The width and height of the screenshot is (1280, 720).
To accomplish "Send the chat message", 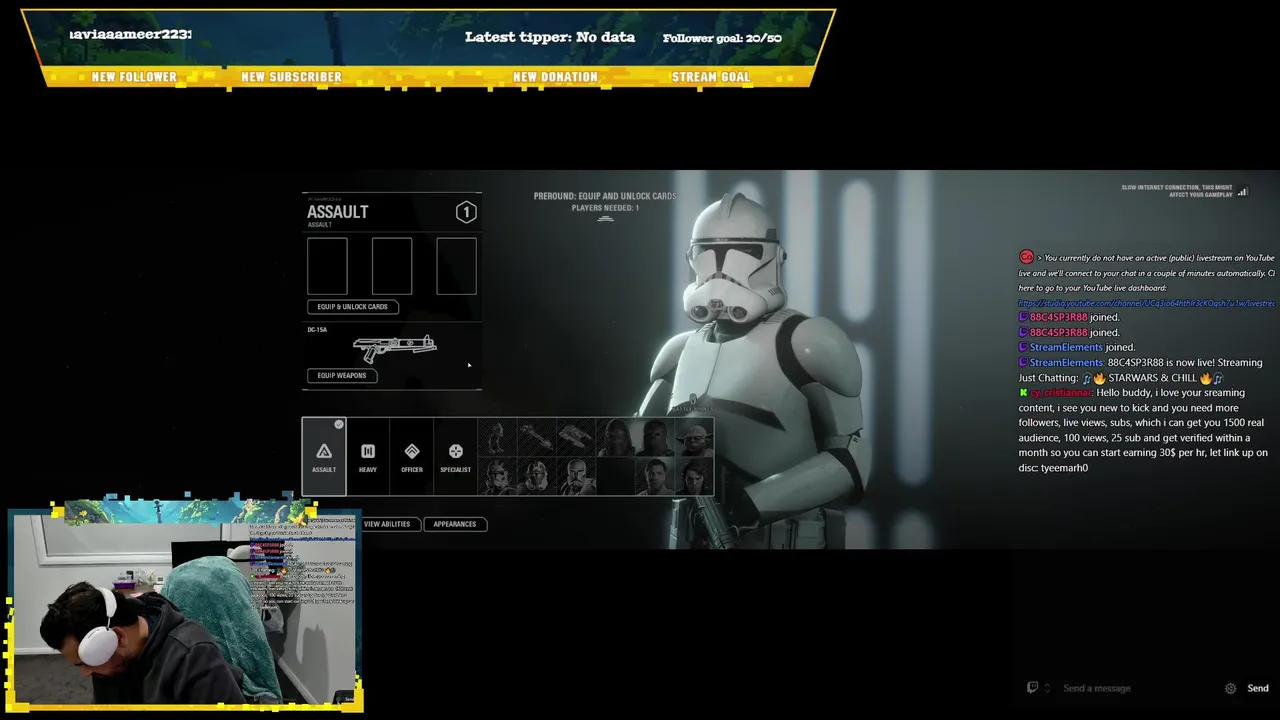I will [1258, 688].
